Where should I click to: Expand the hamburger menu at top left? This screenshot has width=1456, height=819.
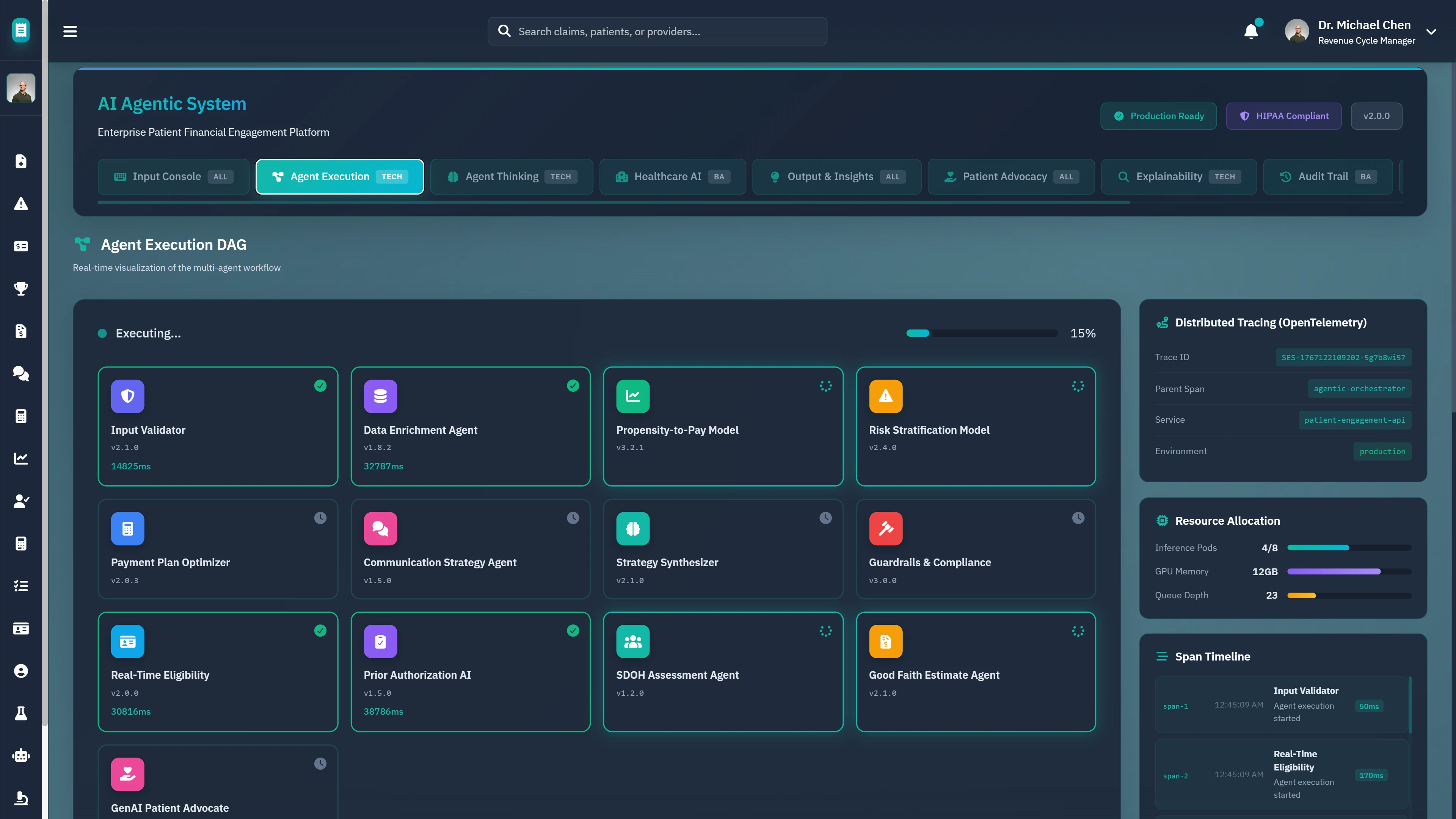(x=69, y=31)
